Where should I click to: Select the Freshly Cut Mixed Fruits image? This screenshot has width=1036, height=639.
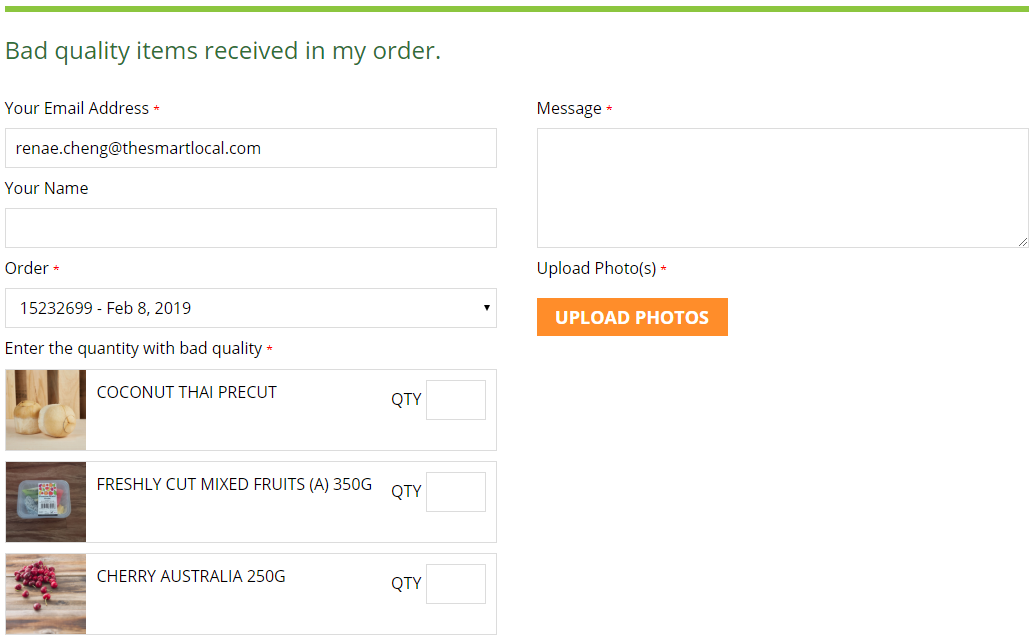click(46, 502)
